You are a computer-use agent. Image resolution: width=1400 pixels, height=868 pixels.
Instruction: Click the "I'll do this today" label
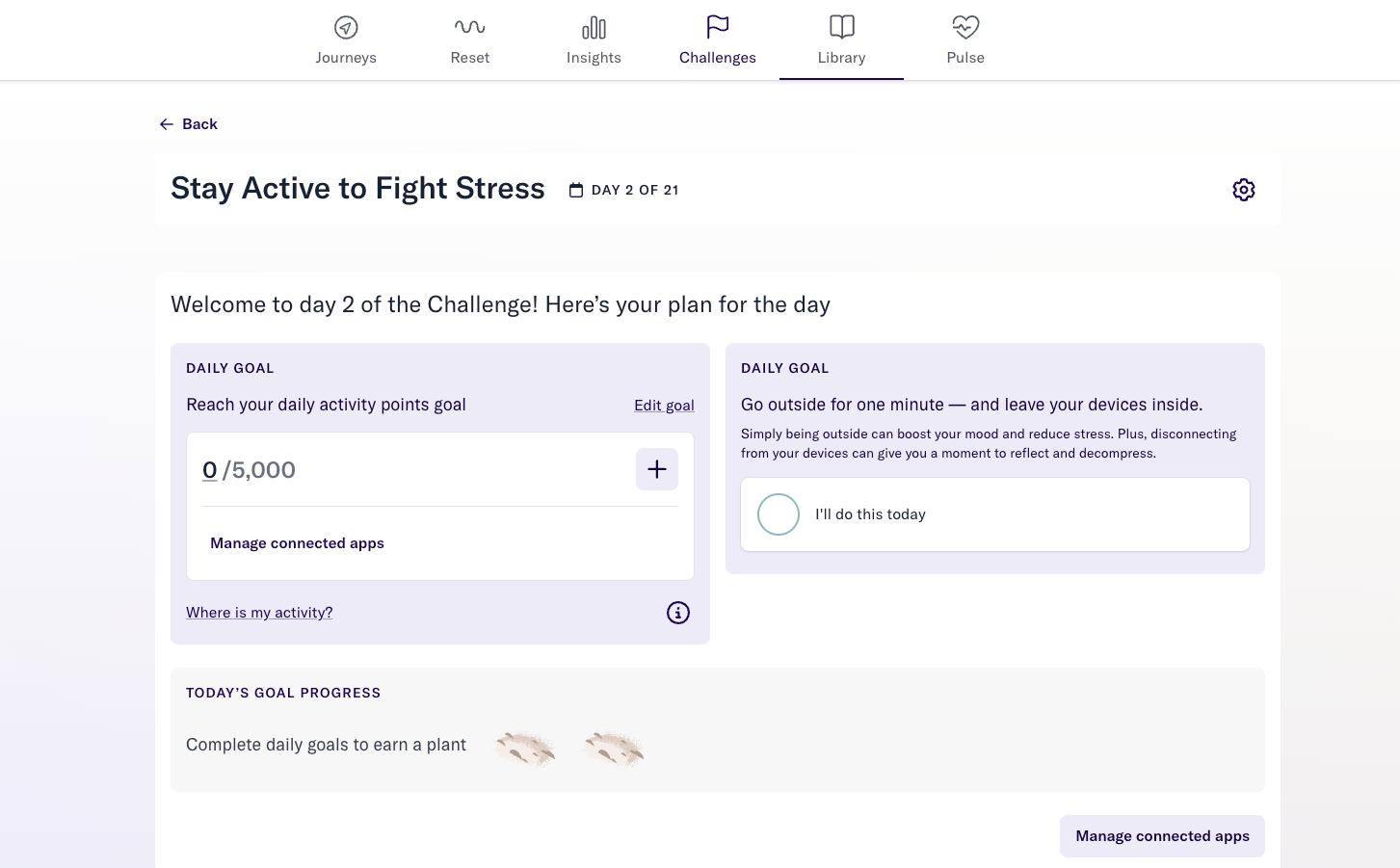click(x=870, y=514)
